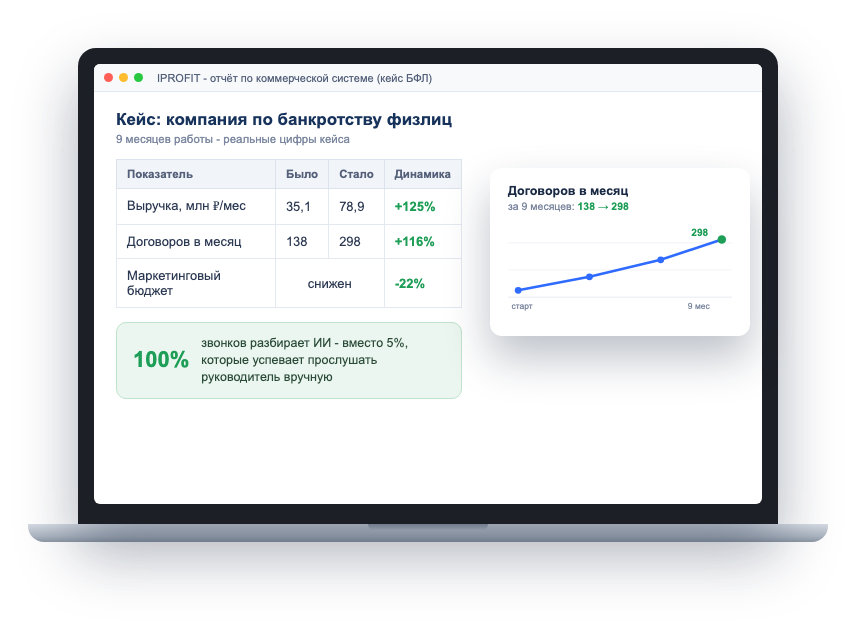Image resolution: width=856 pixels, height=632 pixels.
Task: Click the second blue data point on the line
Action: tap(590, 277)
